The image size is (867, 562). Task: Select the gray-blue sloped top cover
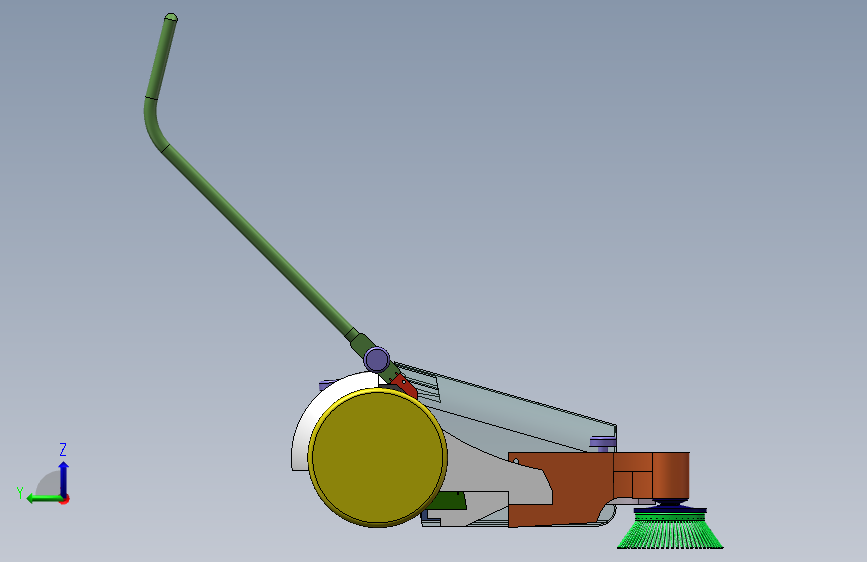514,412
